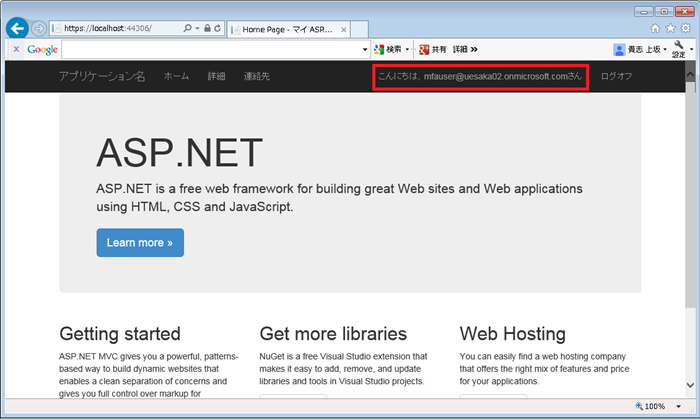
Task: Click the Web Hosting heading
Action: pyautogui.click(x=512, y=334)
